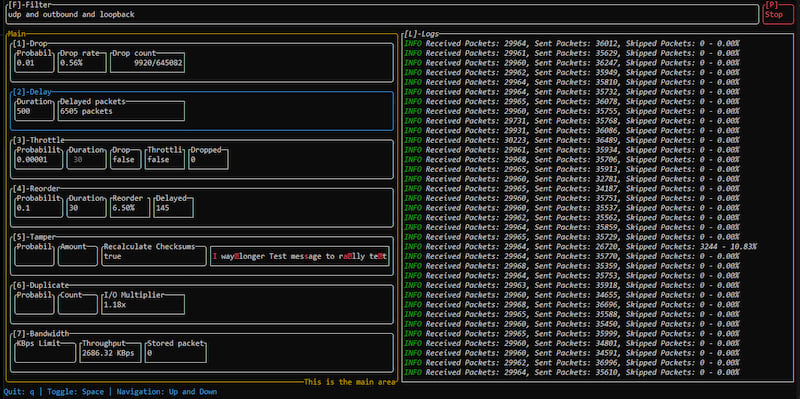Select the [6]-Duplicate section
800x399 pixels.
[x=202, y=304]
